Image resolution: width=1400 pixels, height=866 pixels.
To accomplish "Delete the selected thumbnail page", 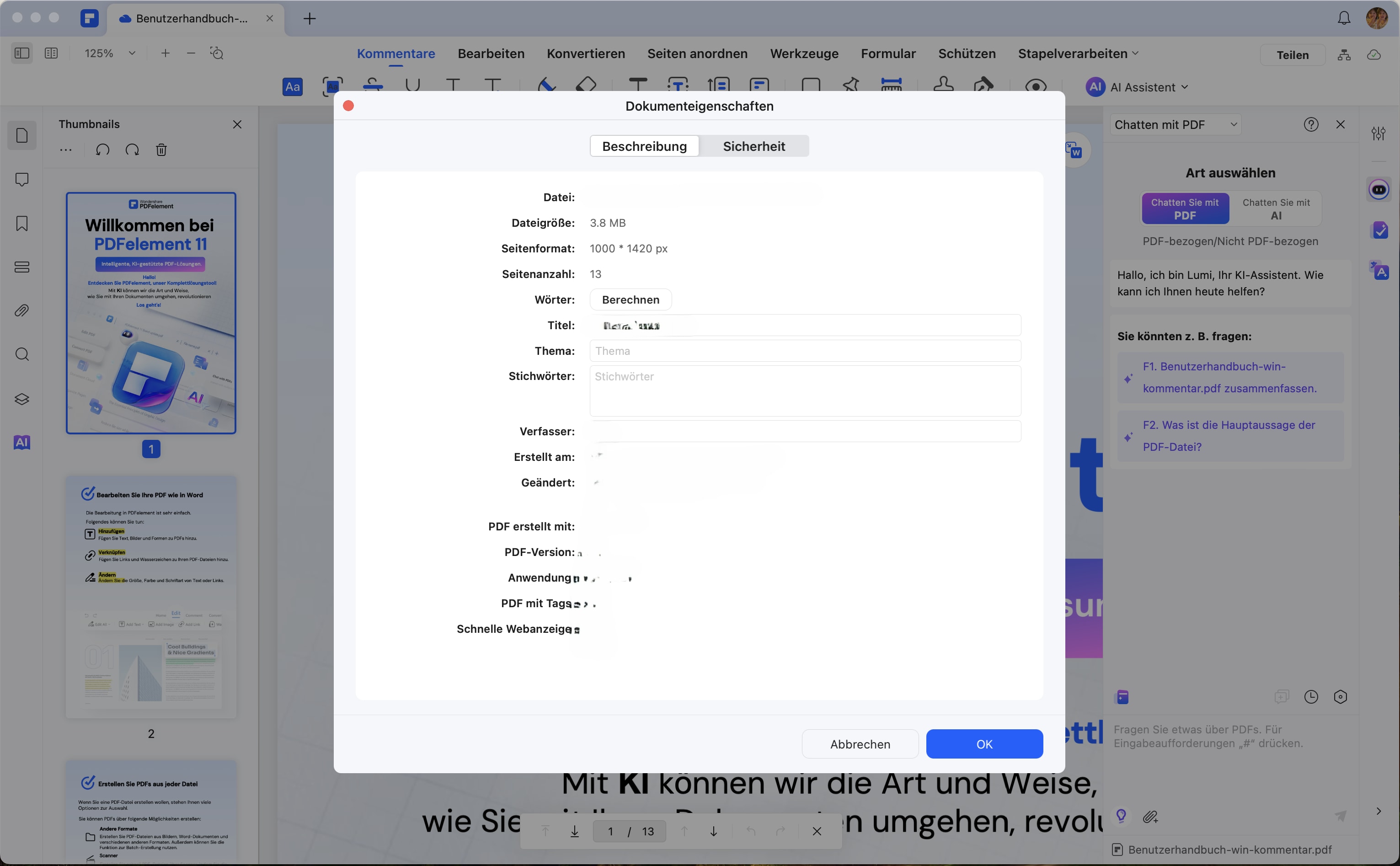I will pos(161,150).
